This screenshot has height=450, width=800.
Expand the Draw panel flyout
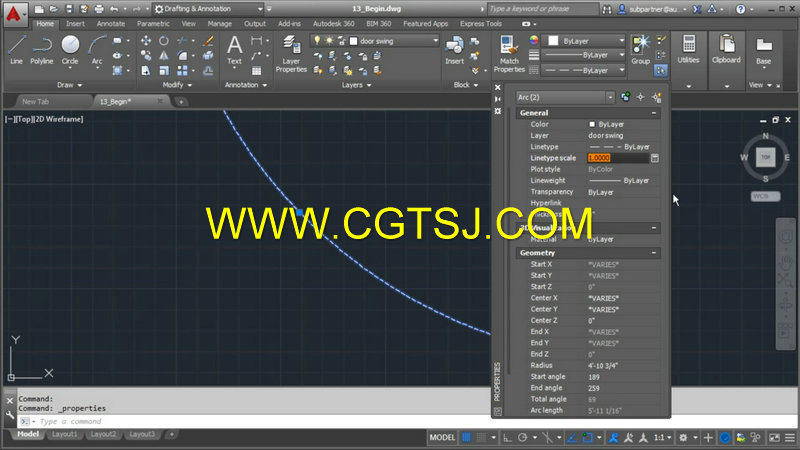coord(69,85)
